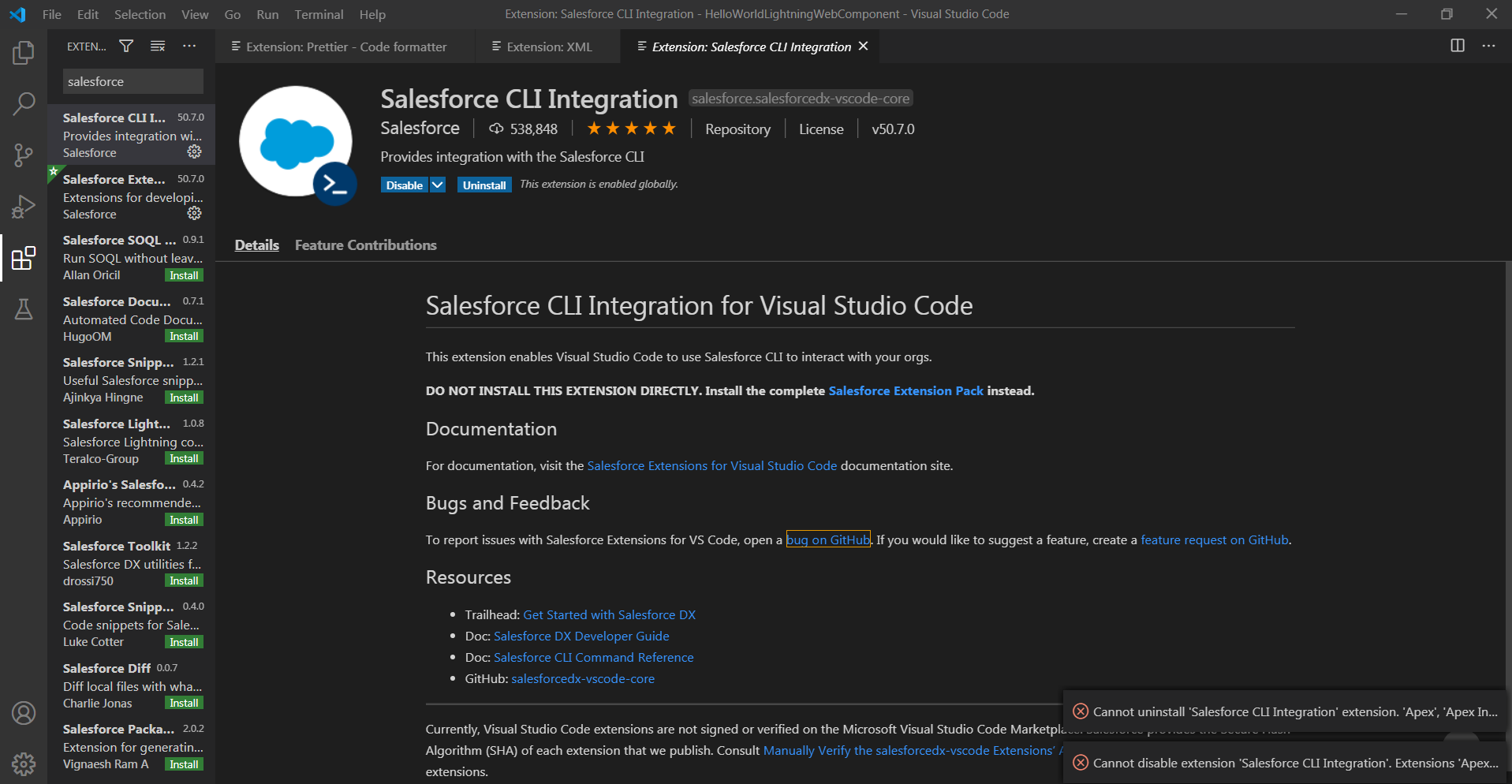The height and width of the screenshot is (784, 1512).
Task: Open the Extensions panel more actions menu
Action: click(x=189, y=46)
